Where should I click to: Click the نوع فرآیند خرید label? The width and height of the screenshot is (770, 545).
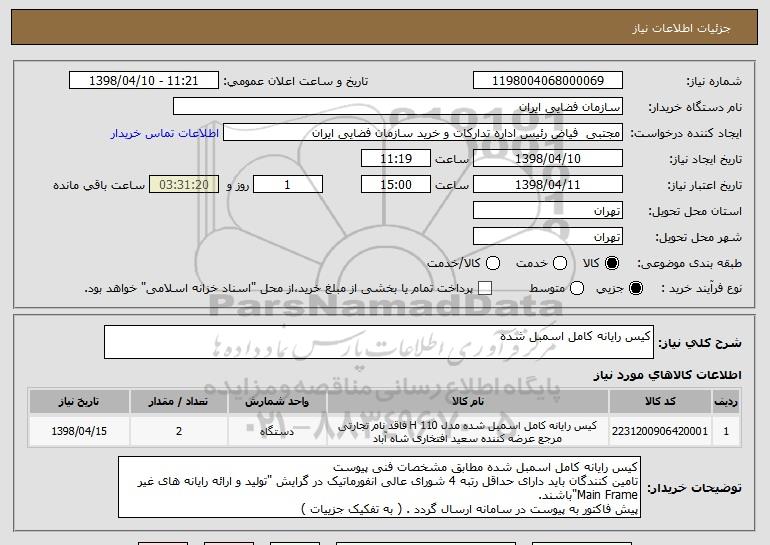[x=702, y=288]
